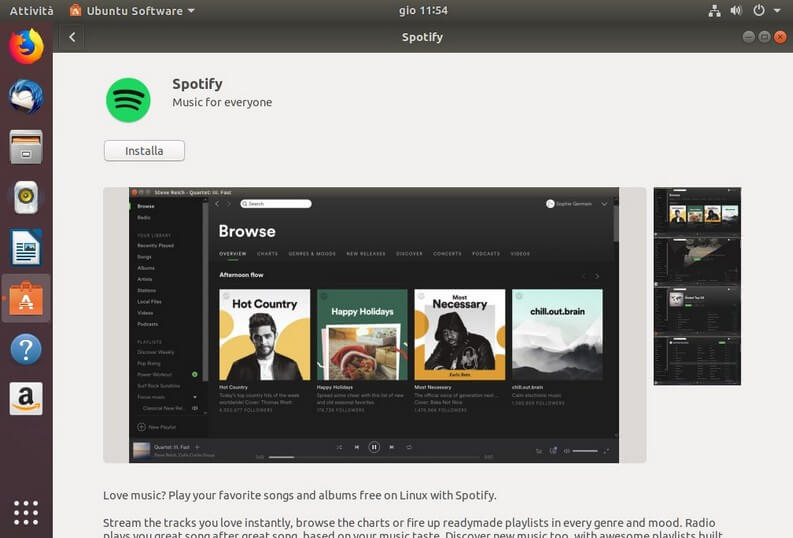
Task: Click the Love music? description line
Action: (x=299, y=495)
